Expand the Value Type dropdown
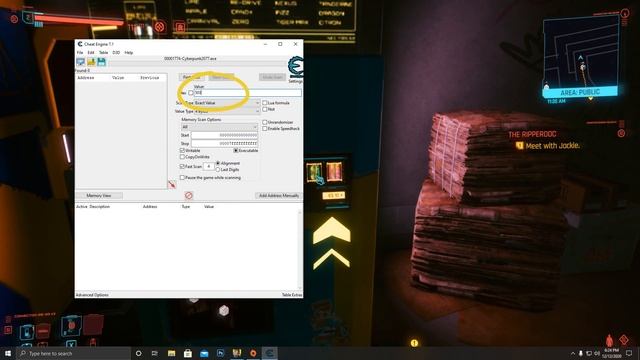The width and height of the screenshot is (640, 360). pyautogui.click(x=227, y=111)
